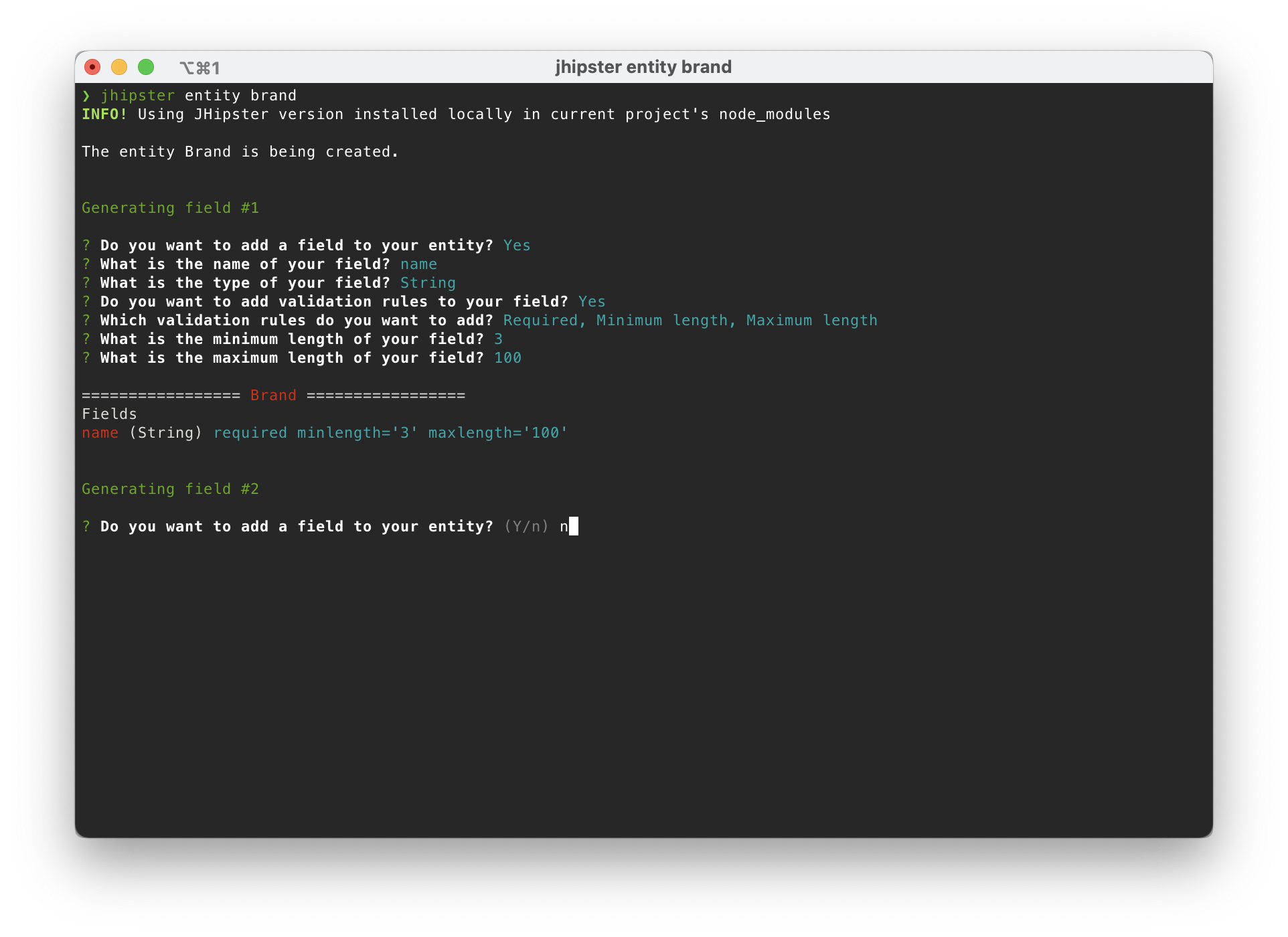Click 'Generating field #1' heading

point(170,208)
